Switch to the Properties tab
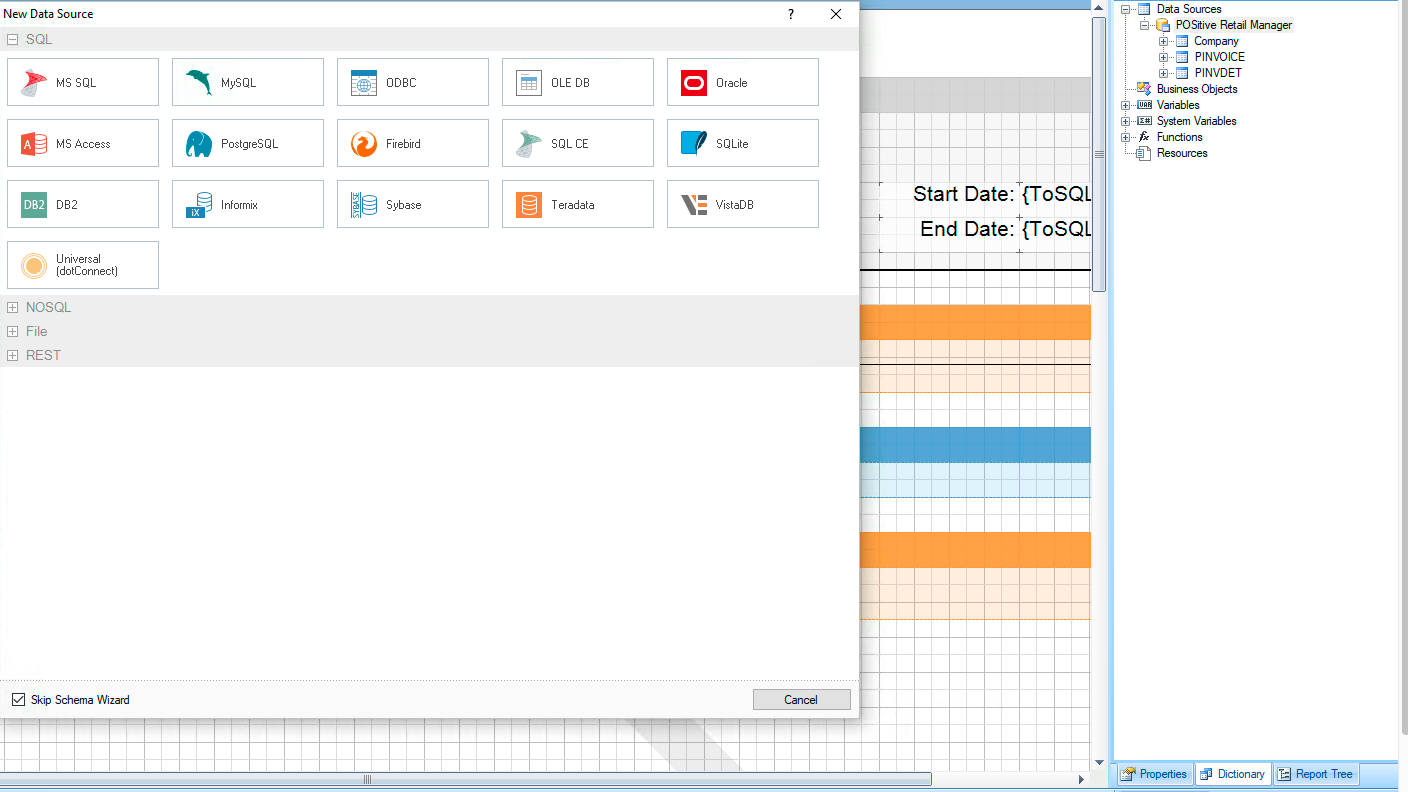 coord(1153,774)
